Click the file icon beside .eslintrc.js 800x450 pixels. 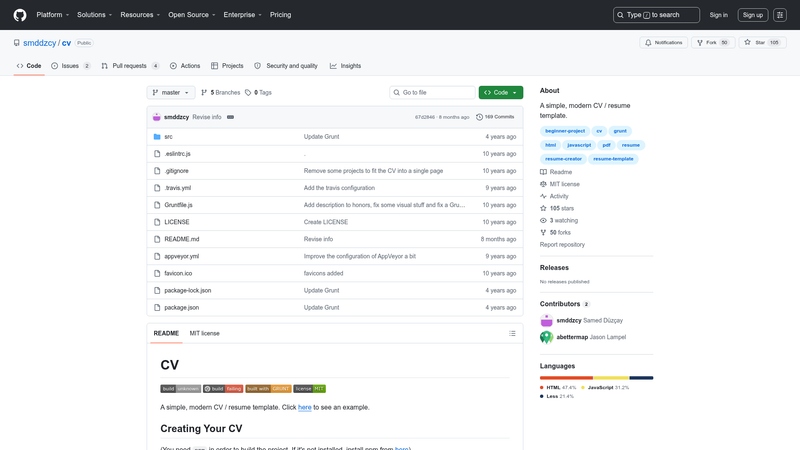pyautogui.click(x=157, y=154)
